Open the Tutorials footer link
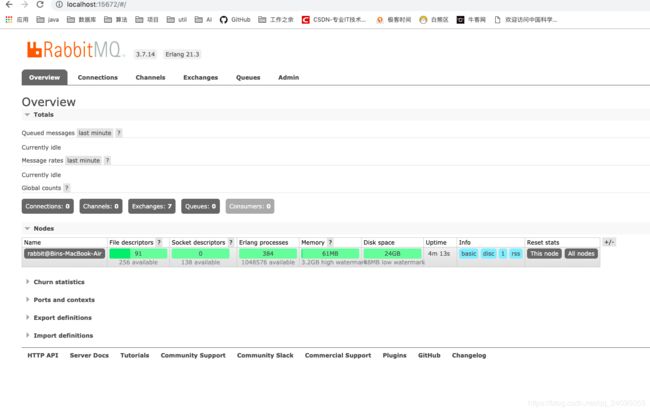This screenshot has width=650, height=412. point(134,356)
